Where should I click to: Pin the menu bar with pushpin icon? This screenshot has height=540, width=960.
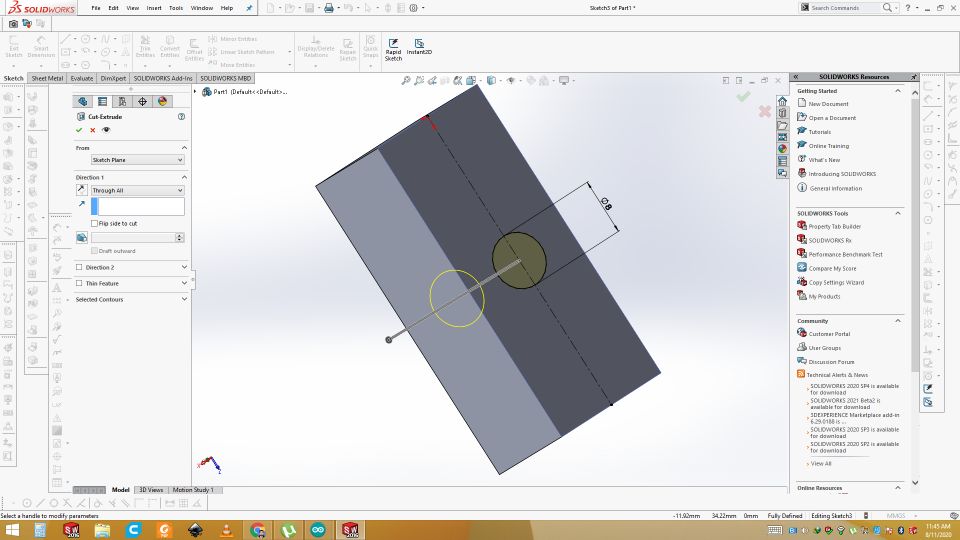(x=249, y=8)
